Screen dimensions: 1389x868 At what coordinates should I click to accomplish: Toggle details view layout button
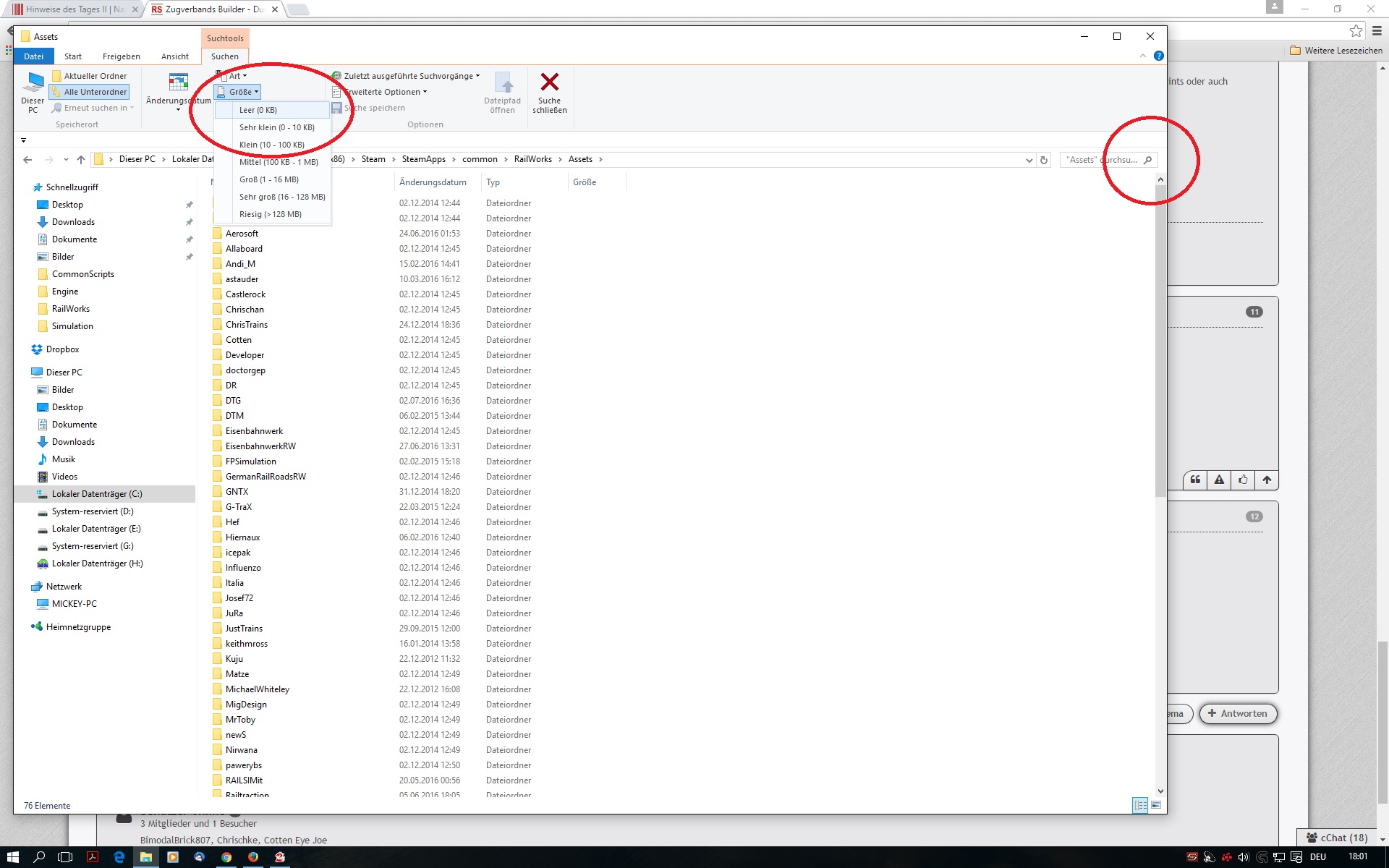(x=1140, y=805)
